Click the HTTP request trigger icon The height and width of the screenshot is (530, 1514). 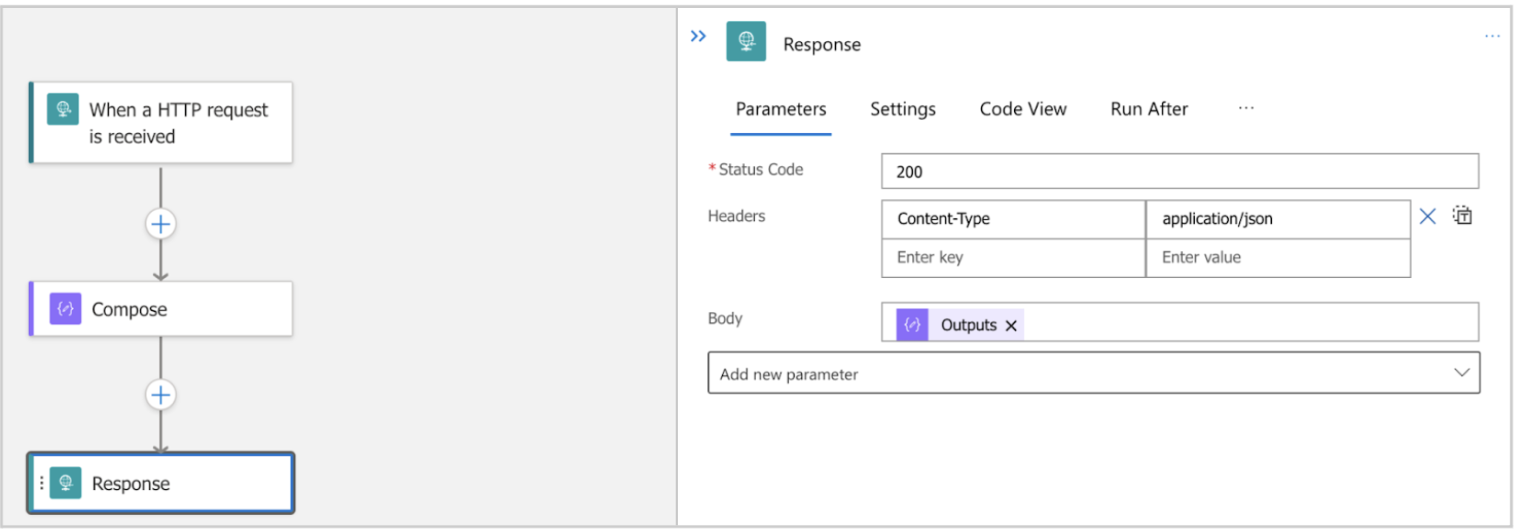[63, 110]
